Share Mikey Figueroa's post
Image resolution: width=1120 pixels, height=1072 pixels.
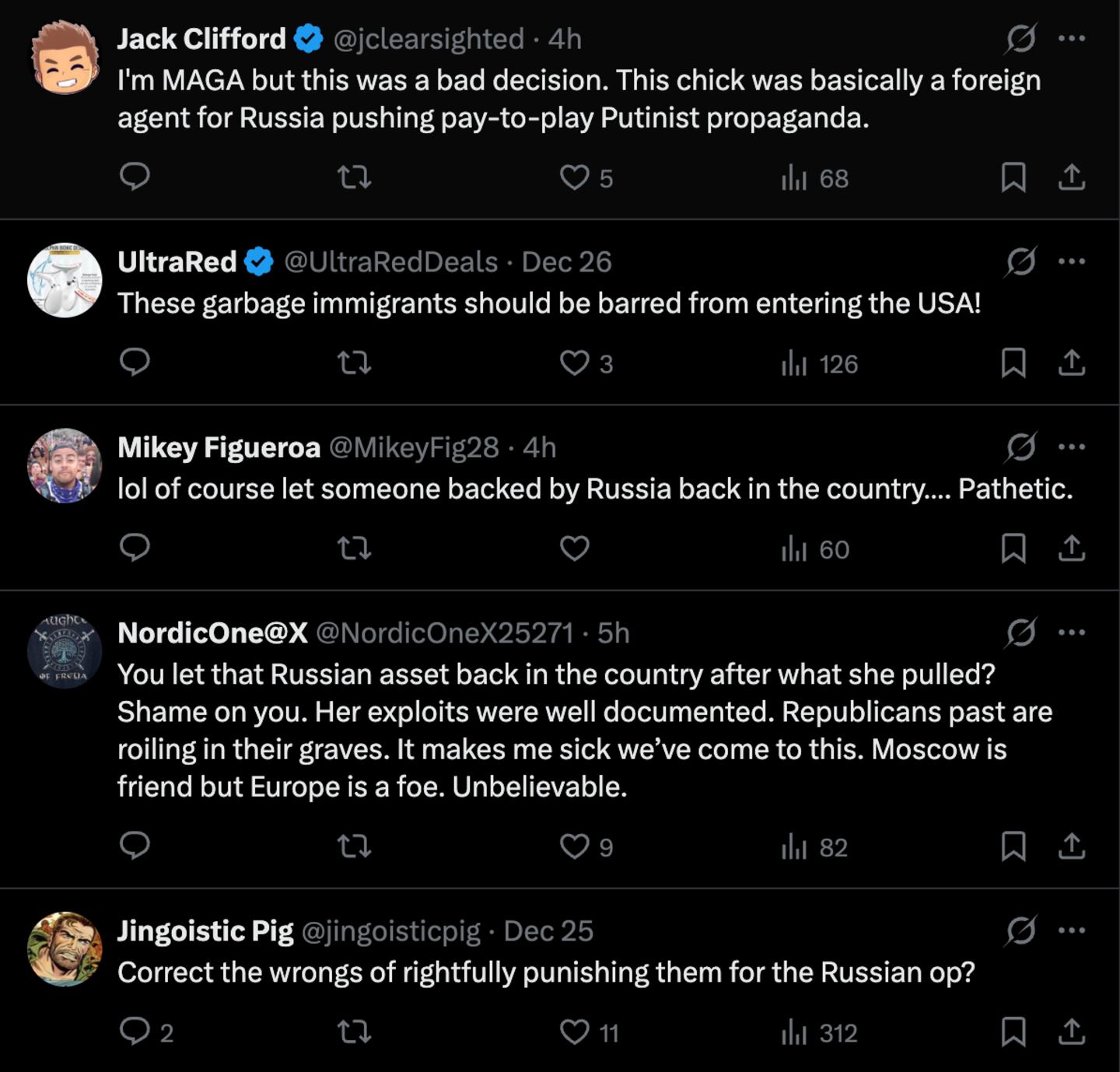point(1071,548)
